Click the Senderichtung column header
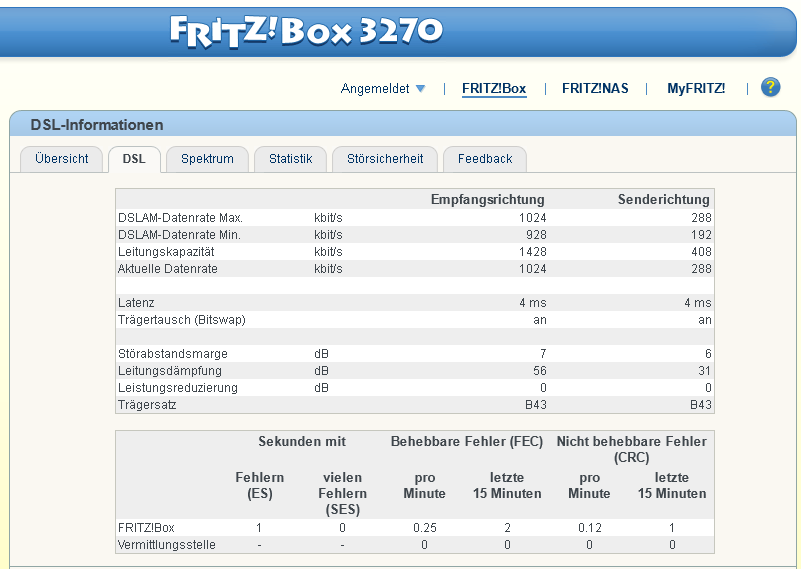Screen dimensions: 801x569 pyautogui.click(x=664, y=199)
